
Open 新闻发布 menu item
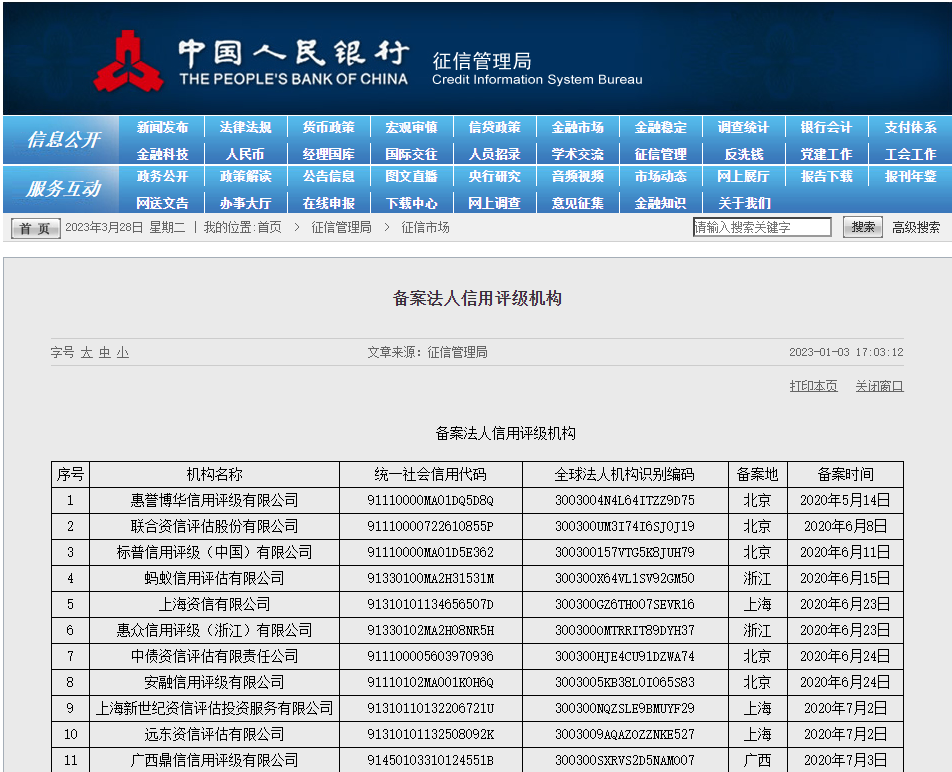click(162, 127)
